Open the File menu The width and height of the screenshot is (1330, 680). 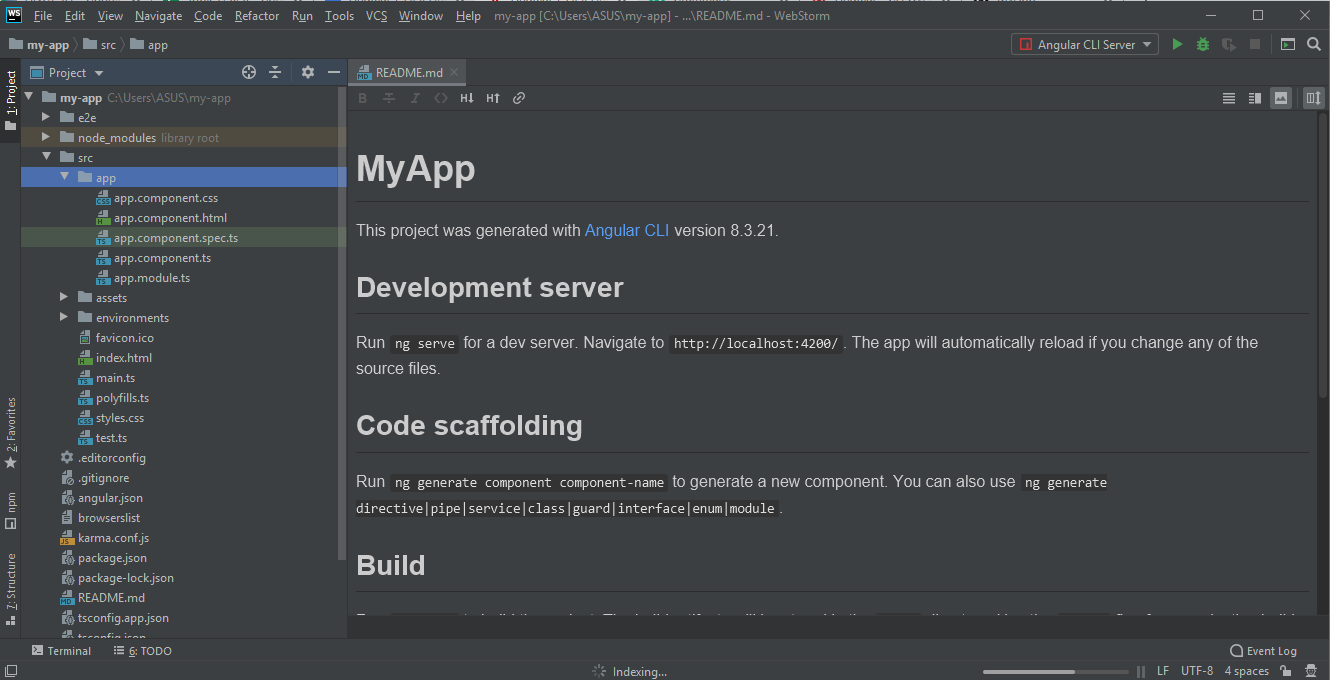[x=43, y=16]
